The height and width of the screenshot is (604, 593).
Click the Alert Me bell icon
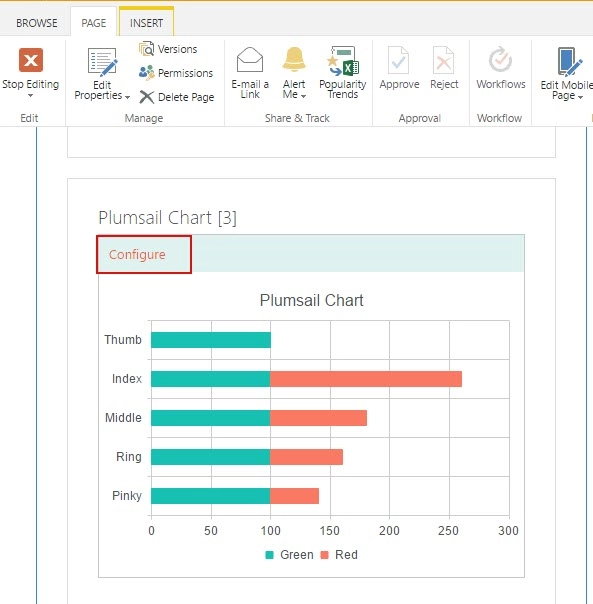coord(294,59)
